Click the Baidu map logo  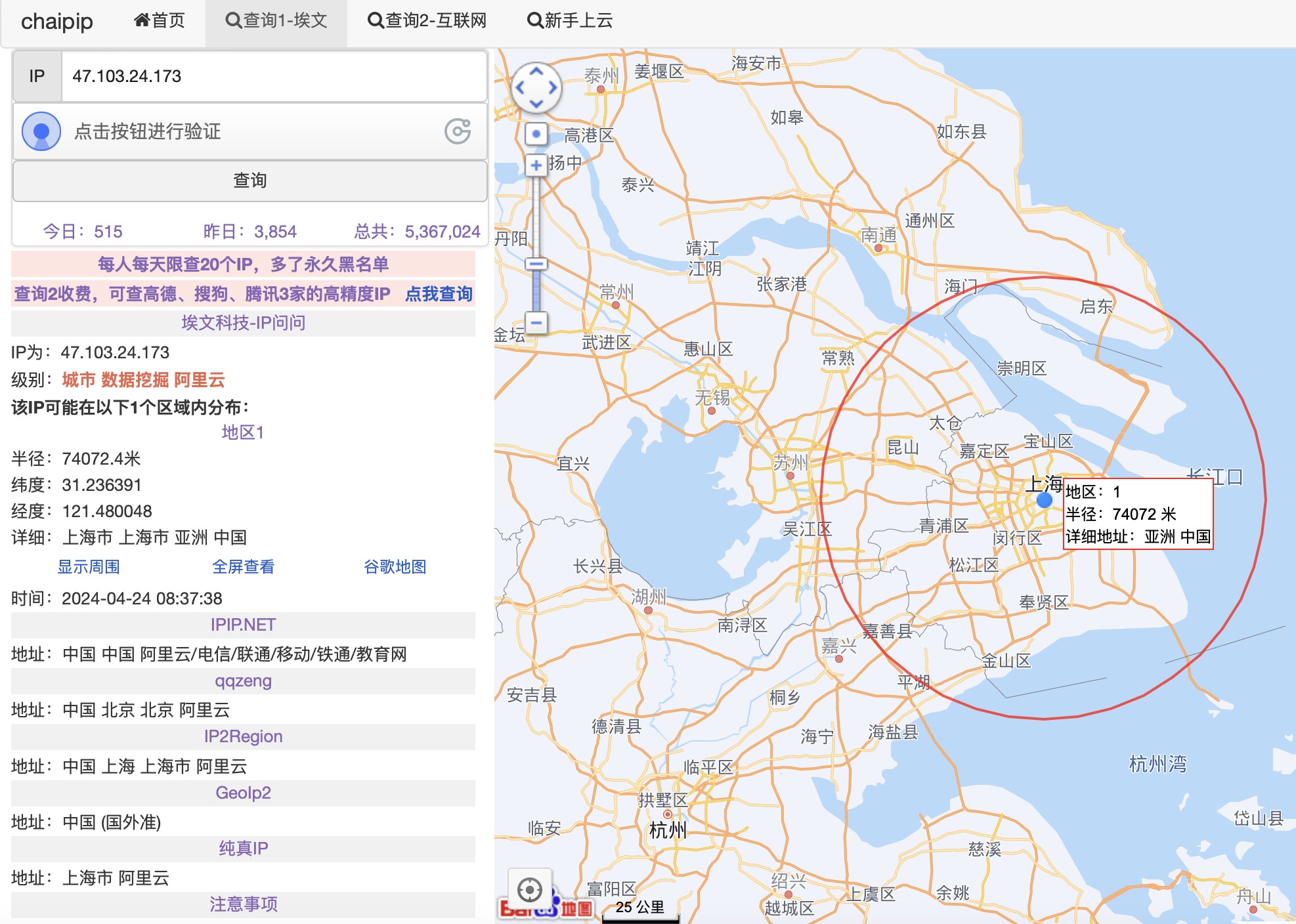click(546, 908)
